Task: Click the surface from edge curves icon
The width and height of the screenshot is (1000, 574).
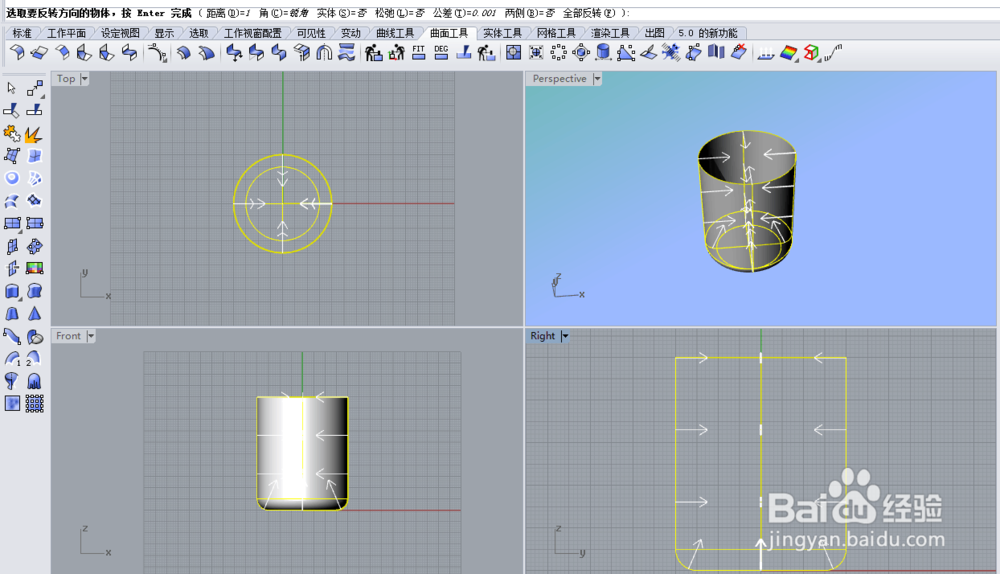Action: (x=34, y=156)
